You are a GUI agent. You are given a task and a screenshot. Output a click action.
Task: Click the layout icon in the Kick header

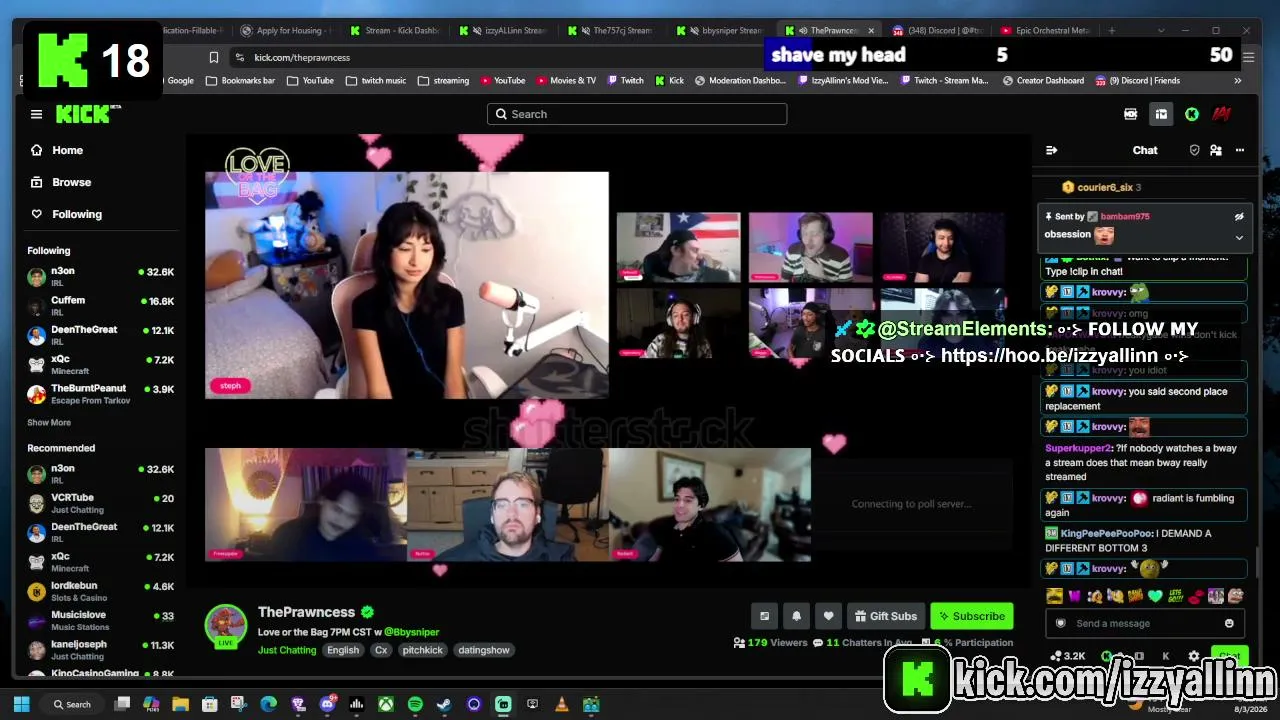[x=1161, y=114]
